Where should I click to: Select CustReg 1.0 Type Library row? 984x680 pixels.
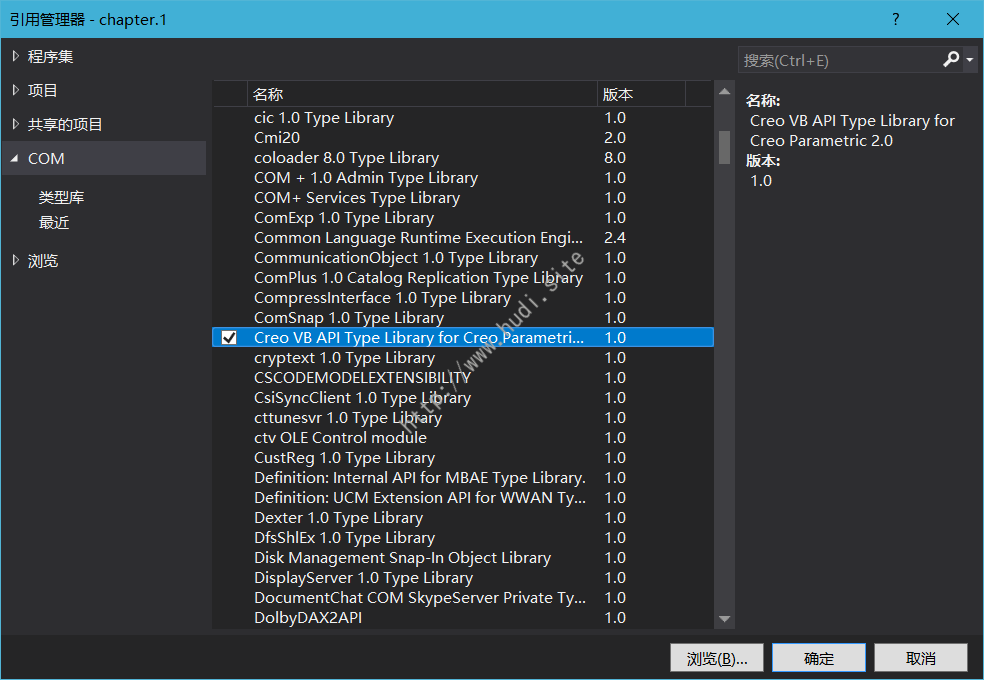[x=463, y=457]
